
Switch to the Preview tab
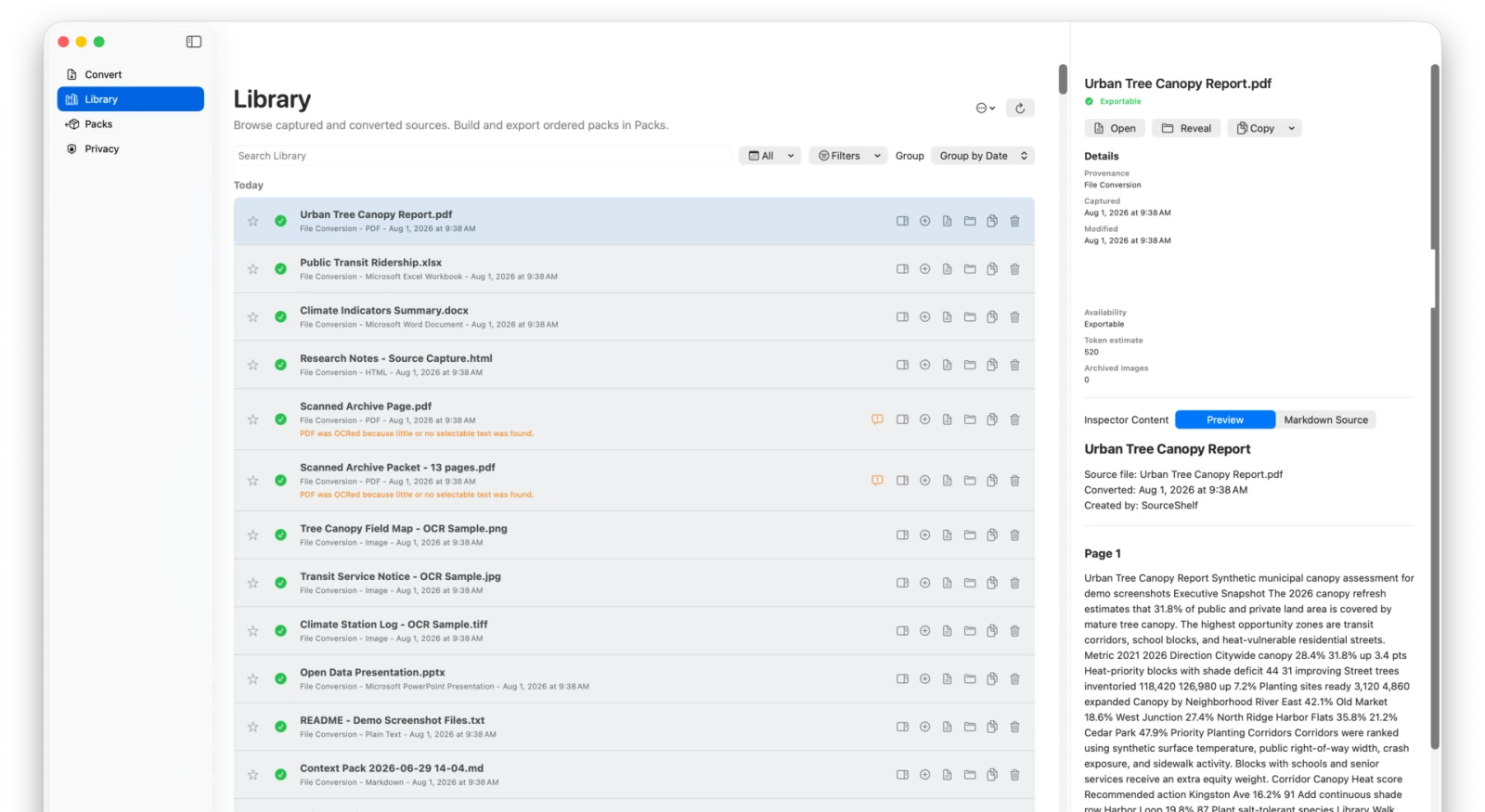[x=1225, y=420]
